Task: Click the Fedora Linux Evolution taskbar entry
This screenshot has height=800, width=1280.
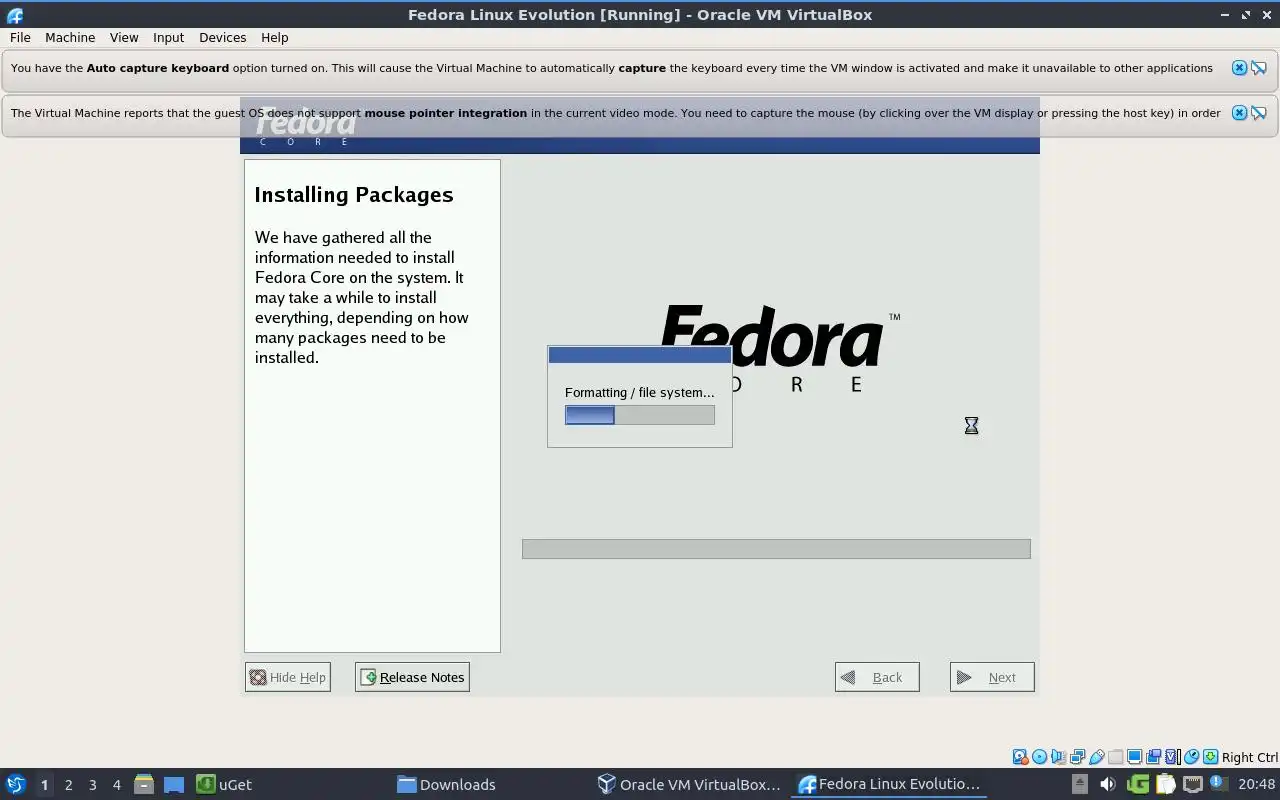Action: click(890, 784)
